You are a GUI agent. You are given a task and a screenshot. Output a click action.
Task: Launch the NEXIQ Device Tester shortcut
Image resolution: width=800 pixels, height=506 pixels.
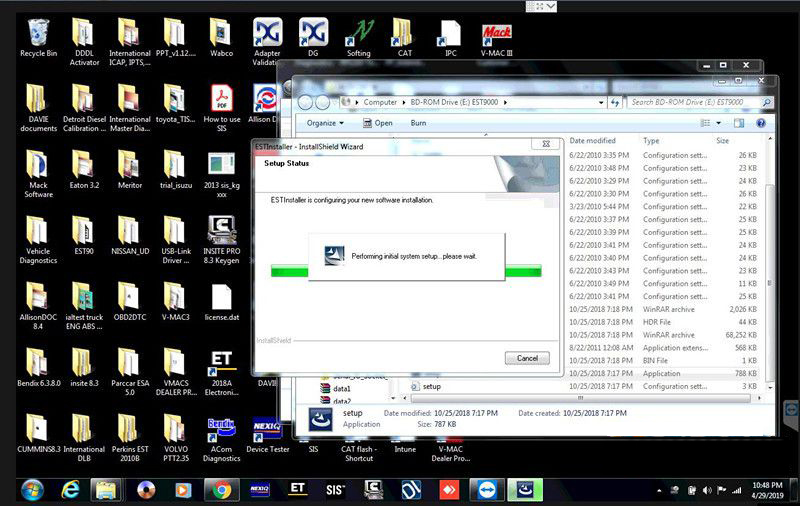click(267, 435)
